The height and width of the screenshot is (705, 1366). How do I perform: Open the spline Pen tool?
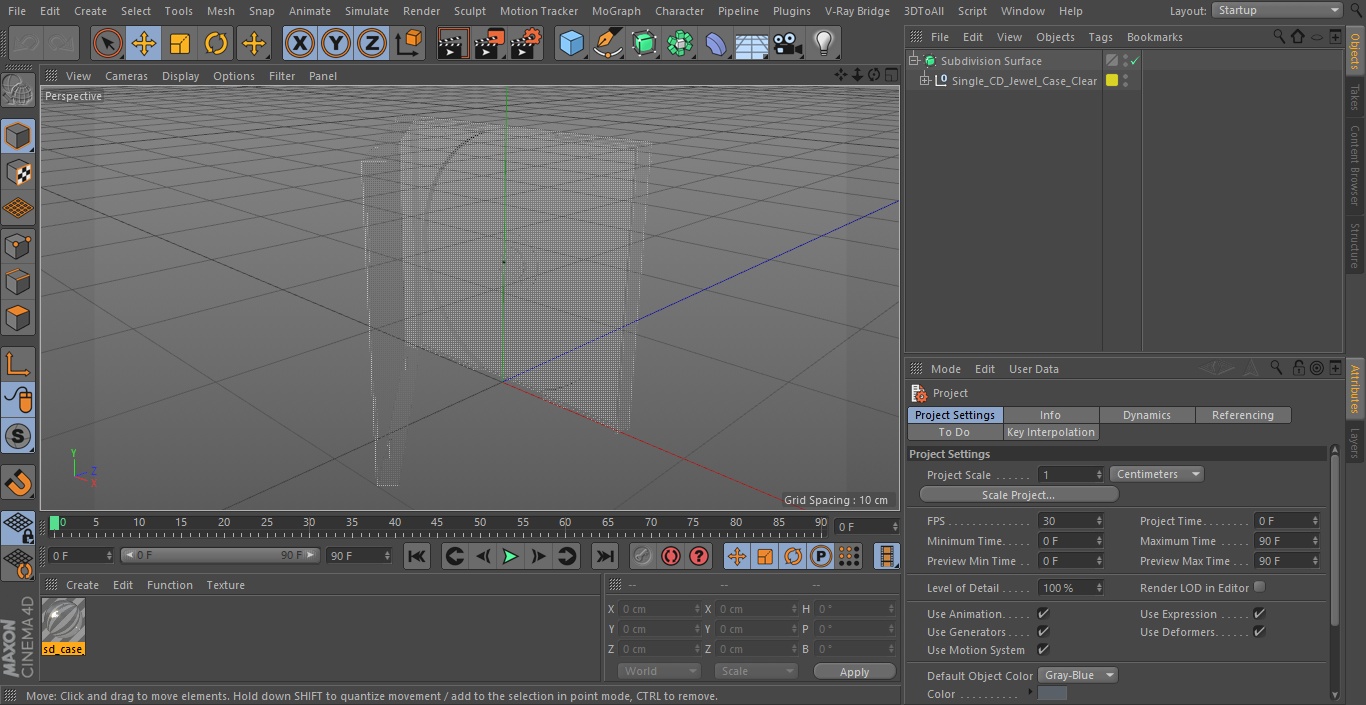tap(607, 43)
